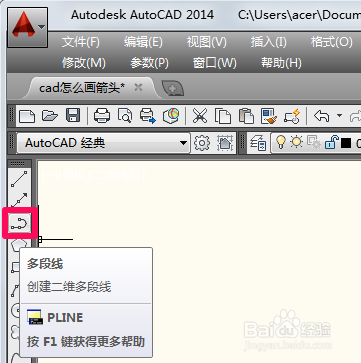Open the 格式(O) menu
Screen dimensions: 361x363
[x=331, y=42]
